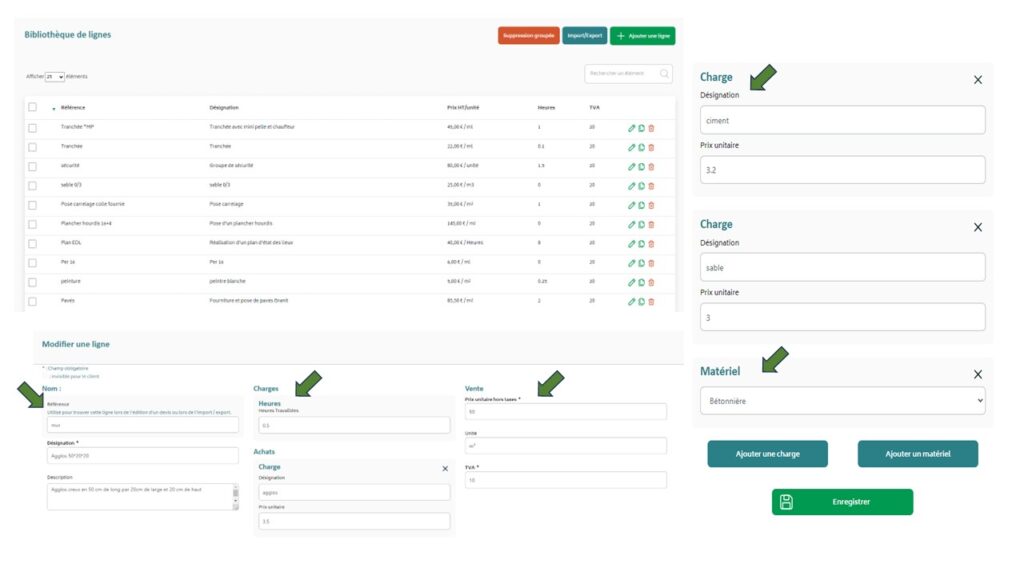Open the Afficher elements count dropdown
Viewport: 1024px width, 576px height.
54,77
